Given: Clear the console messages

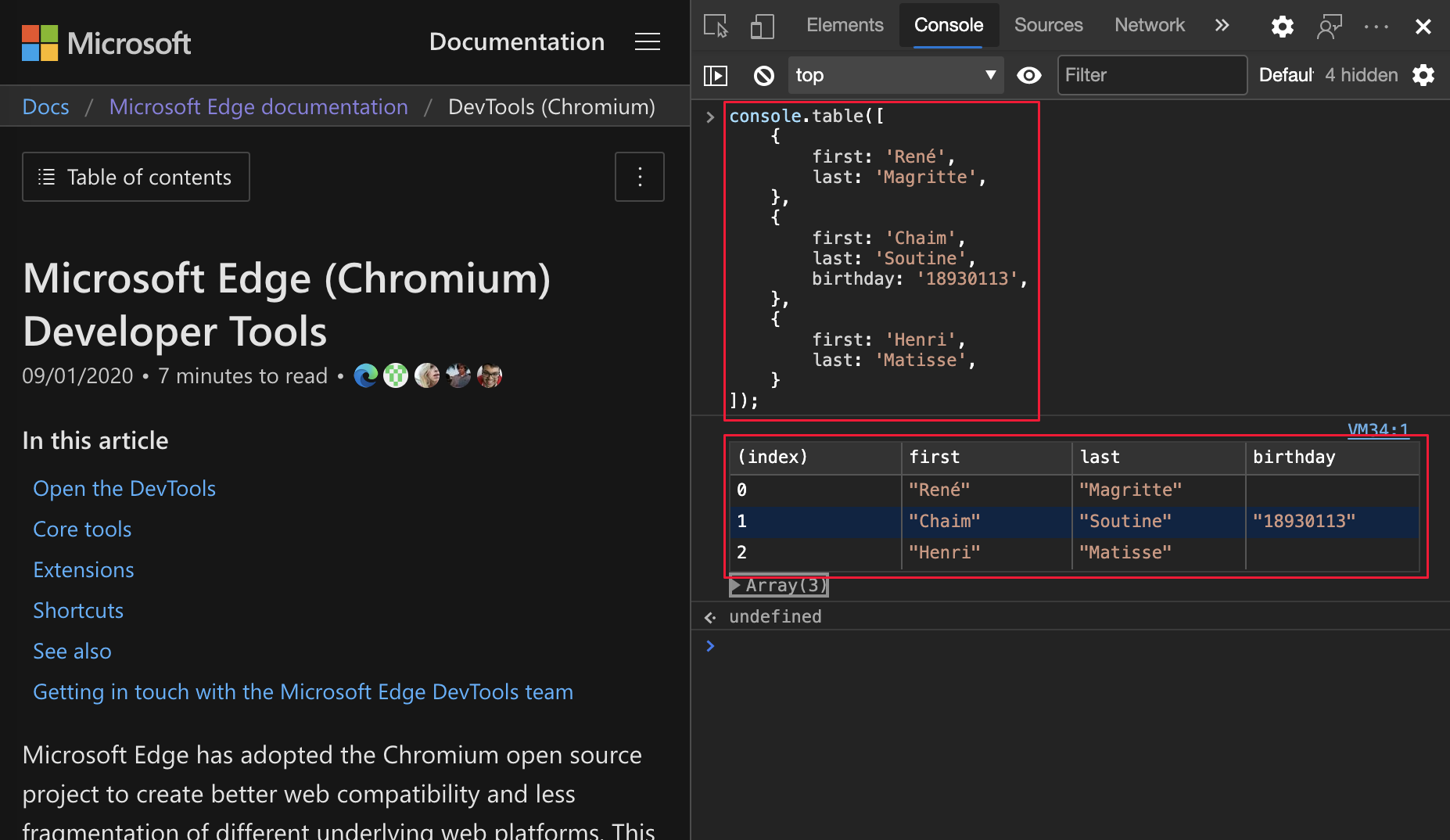Looking at the screenshot, I should (x=764, y=75).
